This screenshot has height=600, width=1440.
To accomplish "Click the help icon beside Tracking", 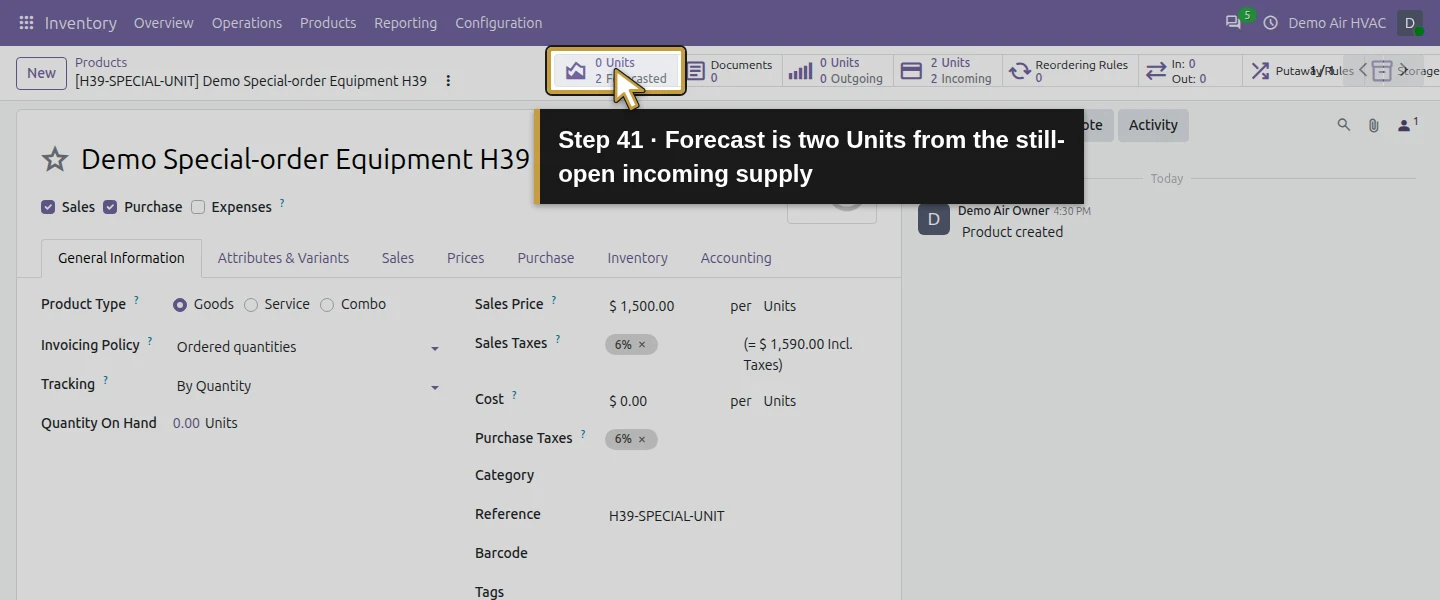I will click(x=105, y=380).
